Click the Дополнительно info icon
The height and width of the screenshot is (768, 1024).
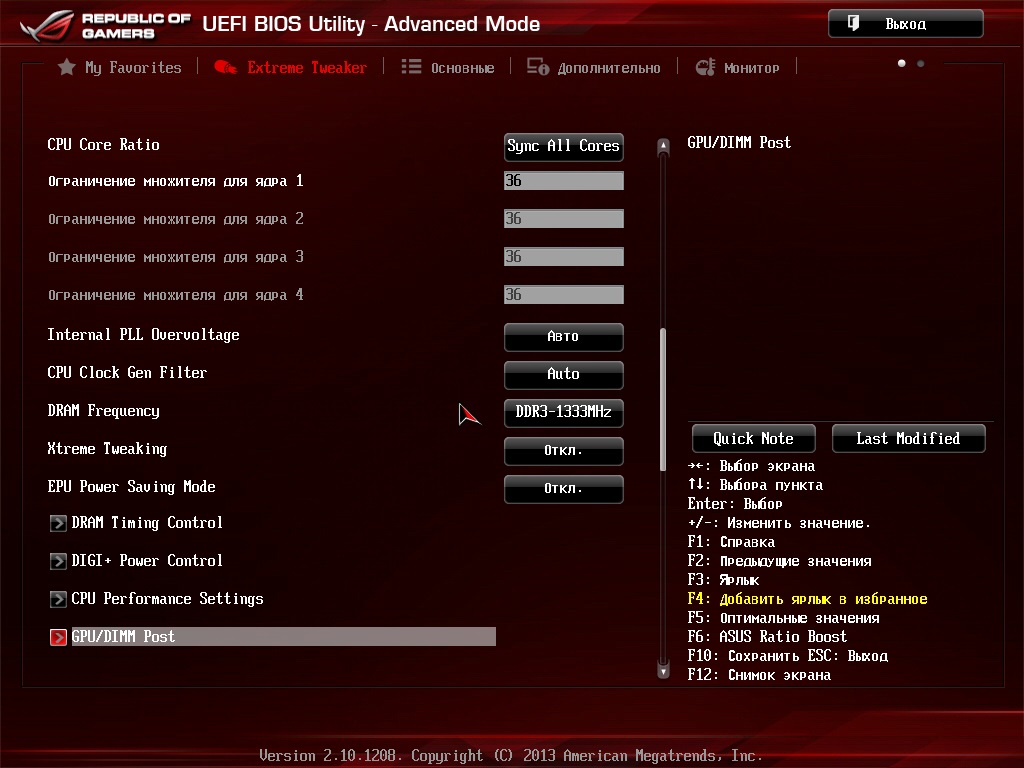click(538, 67)
